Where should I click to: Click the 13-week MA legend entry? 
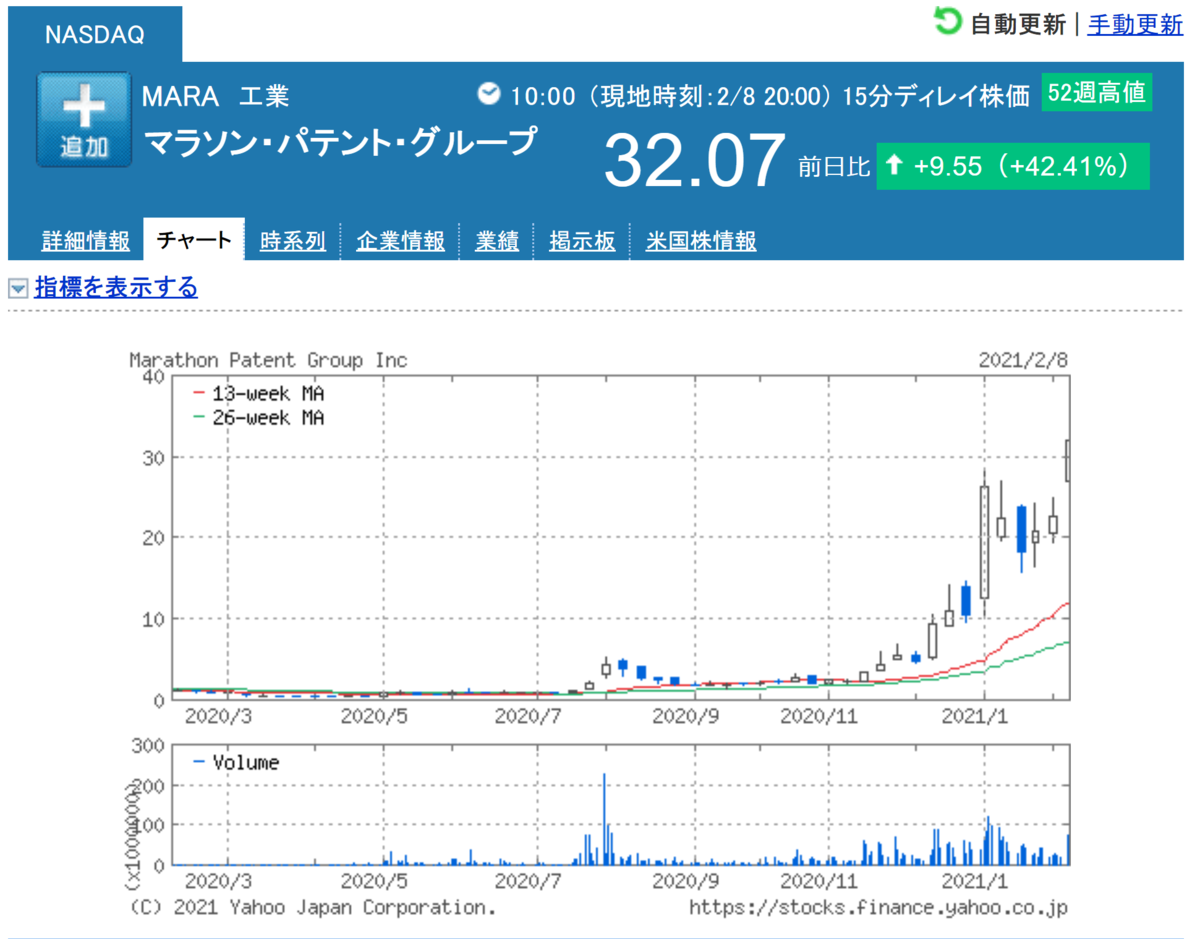(258, 393)
